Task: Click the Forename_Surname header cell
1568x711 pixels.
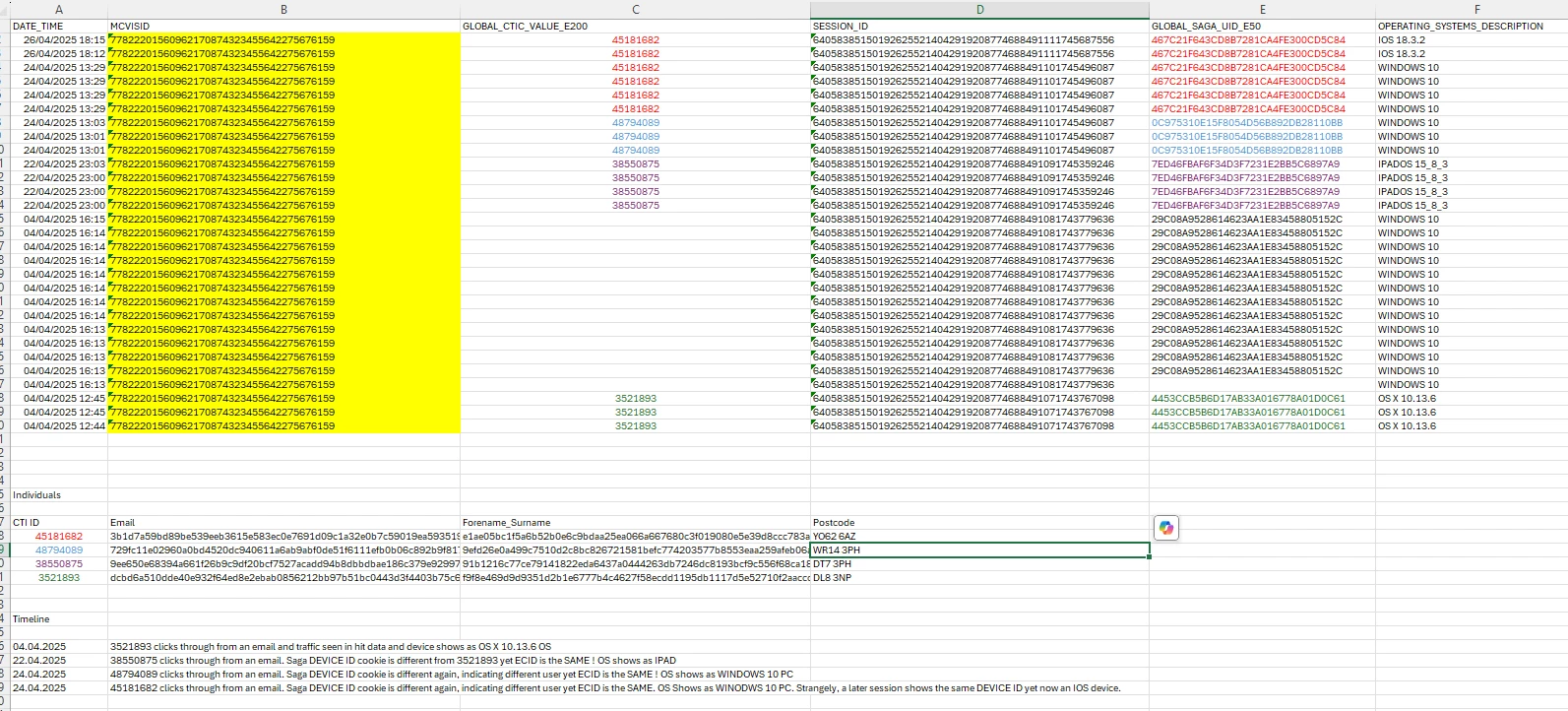Action: coord(635,523)
